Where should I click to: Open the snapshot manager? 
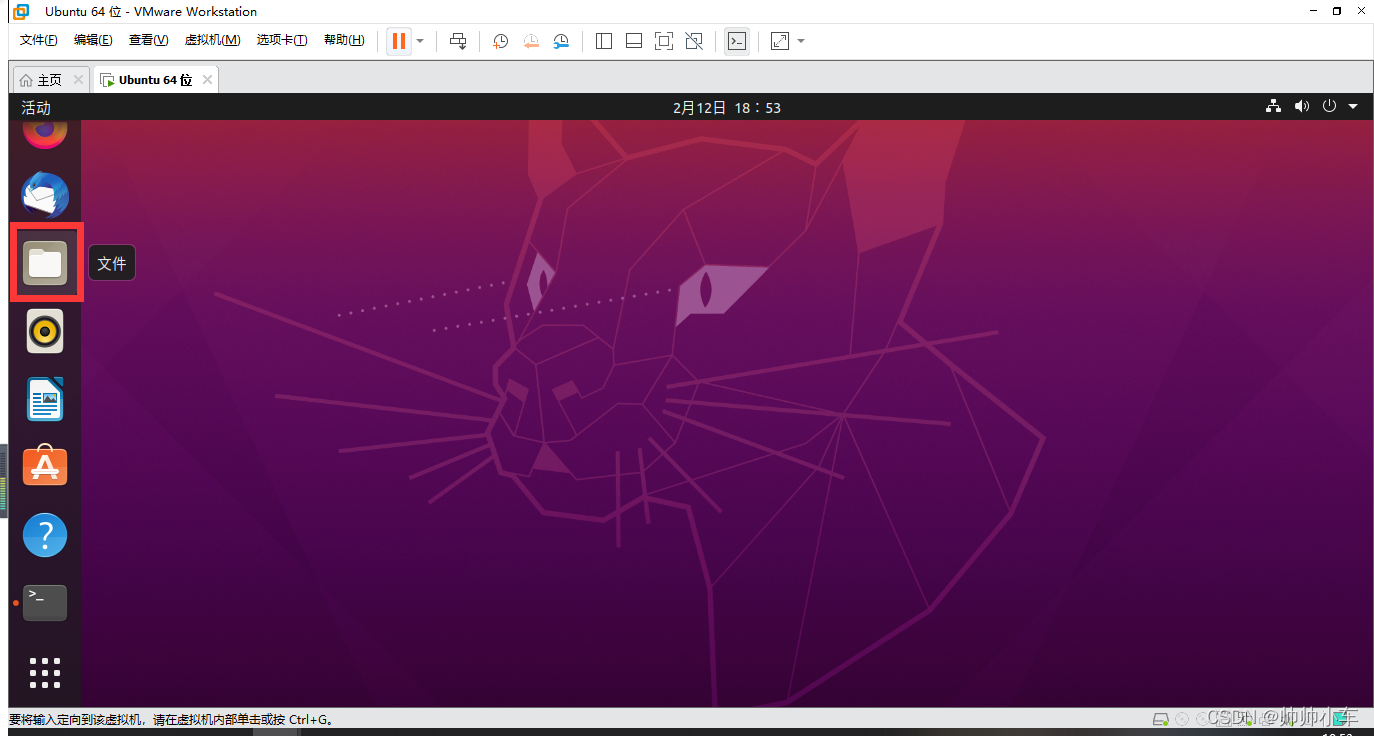coord(562,41)
